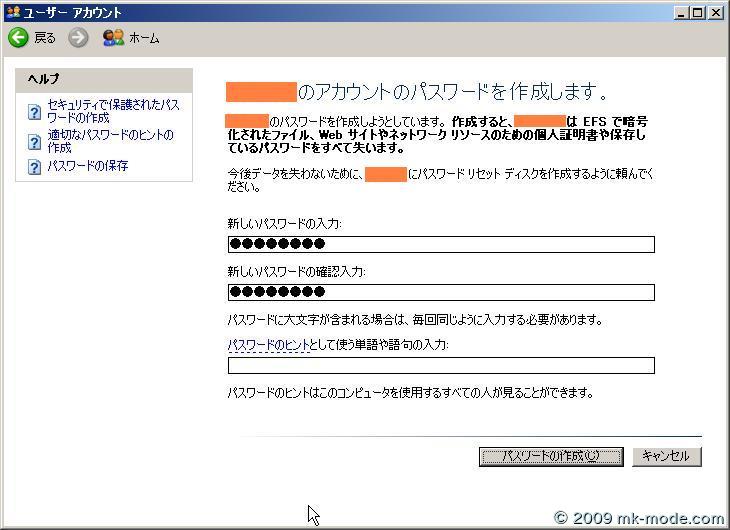Minimize the ユーザー アカウント window
The width and height of the screenshot is (730, 530).
681,13
